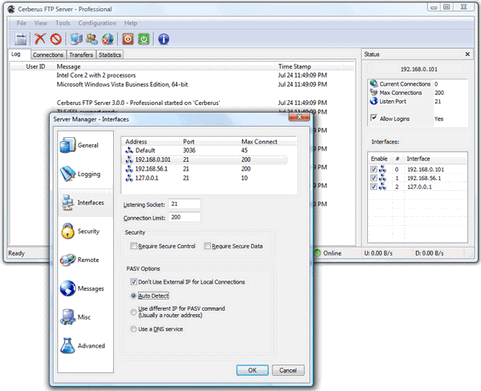Click the Address column header

tap(136, 142)
